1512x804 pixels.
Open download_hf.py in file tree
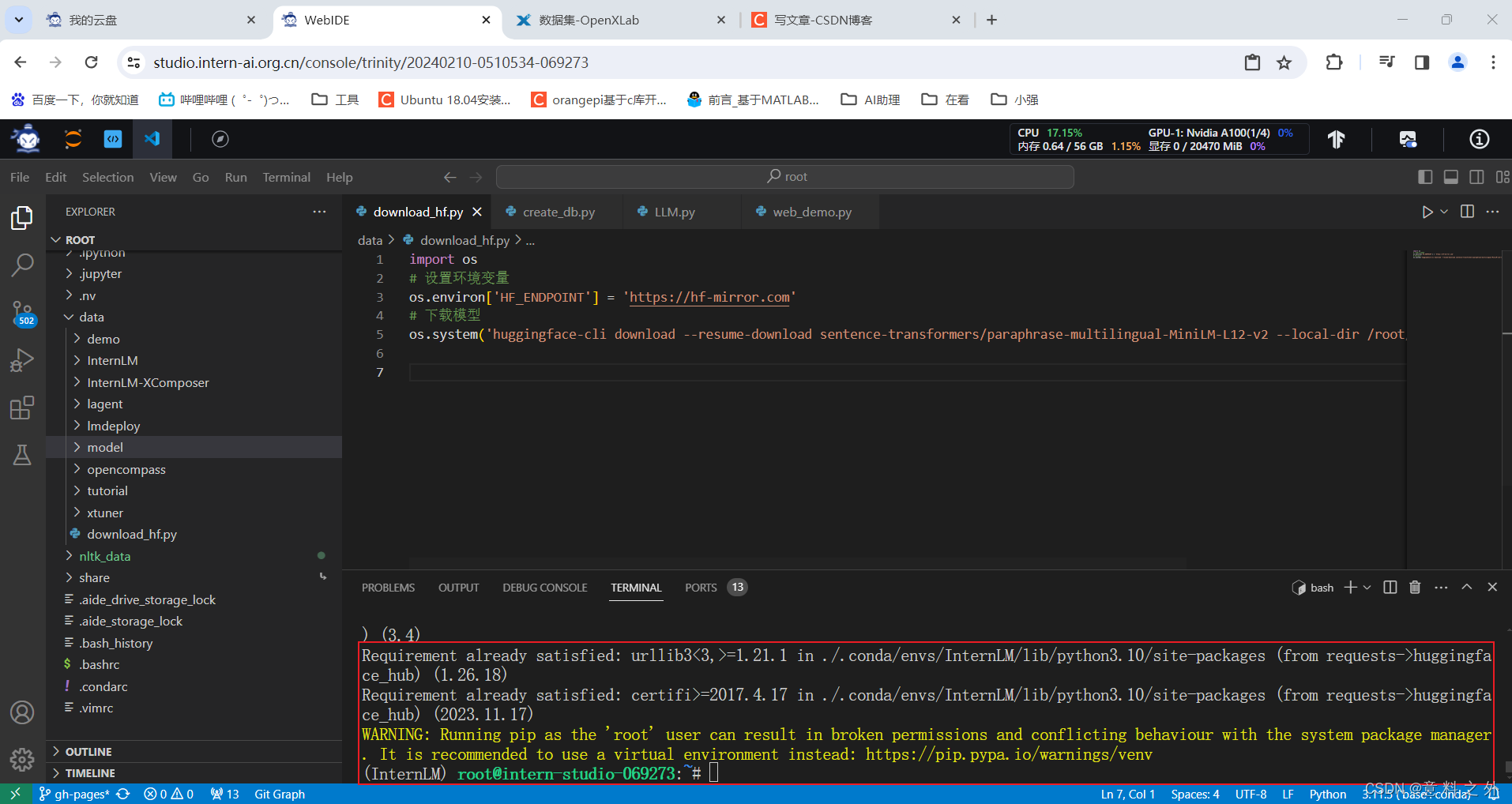(131, 535)
